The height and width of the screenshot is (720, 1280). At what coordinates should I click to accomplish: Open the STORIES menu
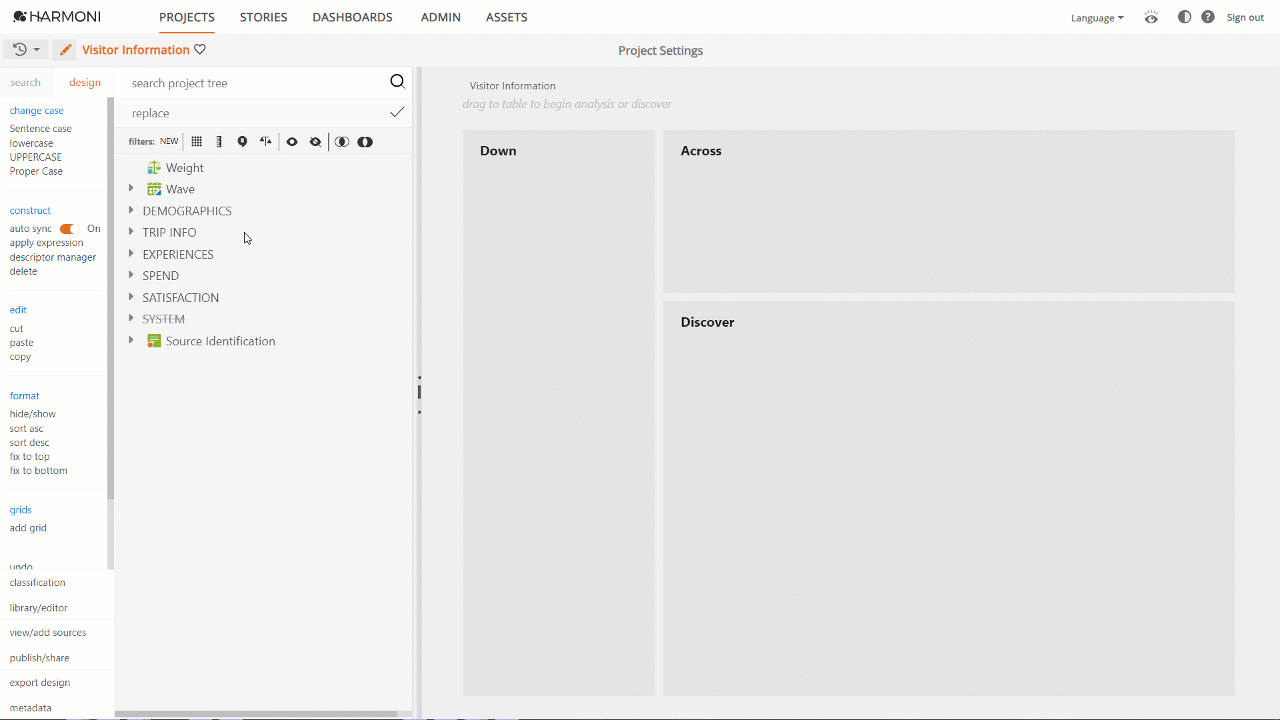[264, 17]
